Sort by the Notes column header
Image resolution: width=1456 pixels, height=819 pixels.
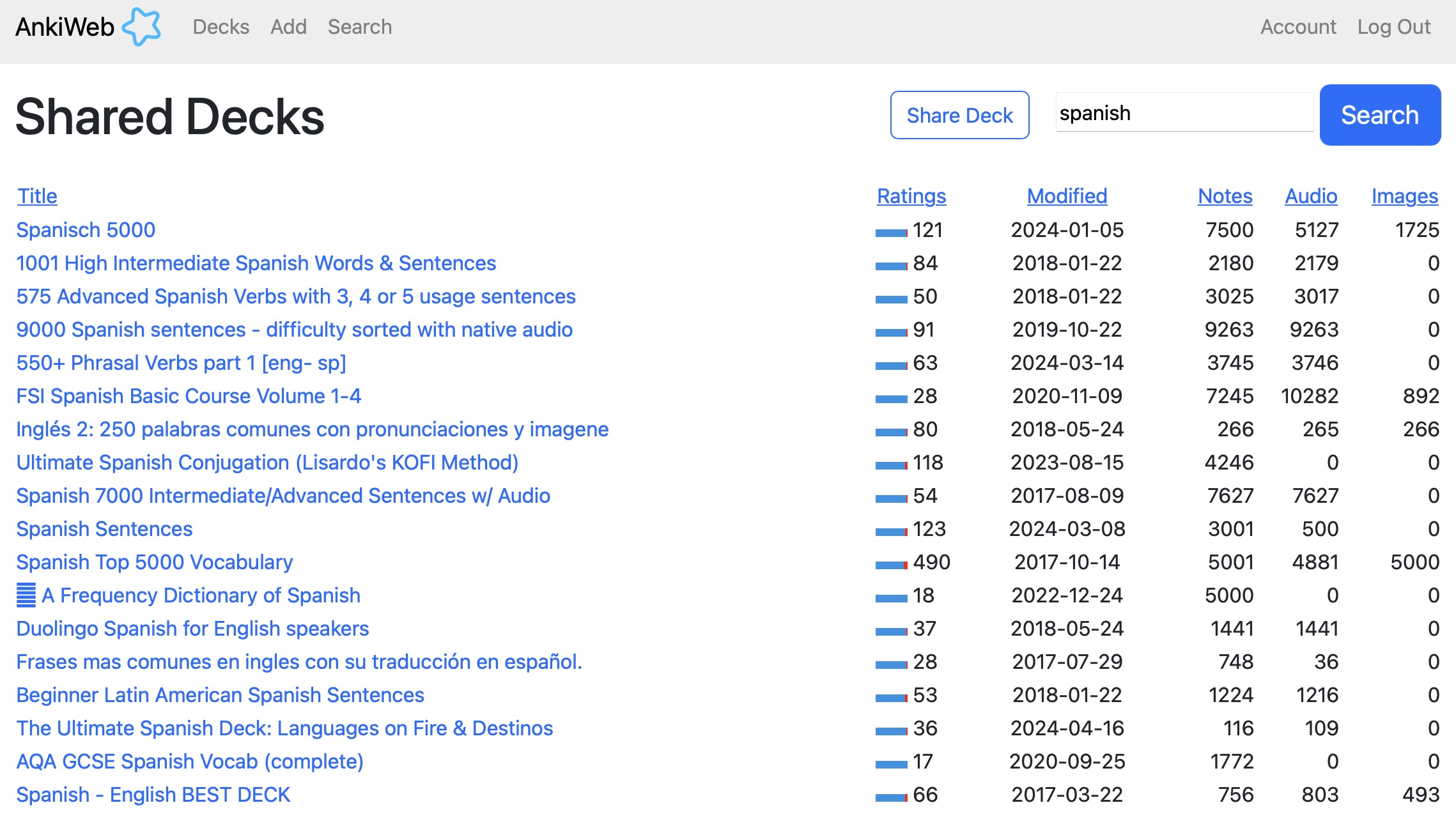click(1225, 196)
